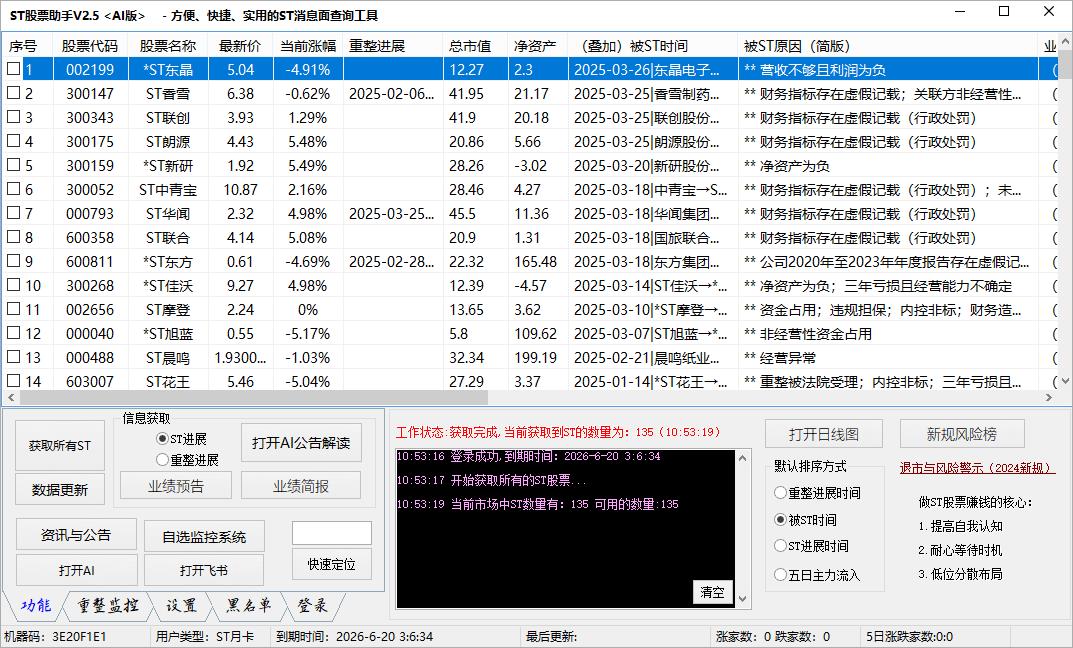This screenshot has width=1073, height=648.
Task: Click the 2025-02-28 重整进展 cell
Action: [x=393, y=261]
